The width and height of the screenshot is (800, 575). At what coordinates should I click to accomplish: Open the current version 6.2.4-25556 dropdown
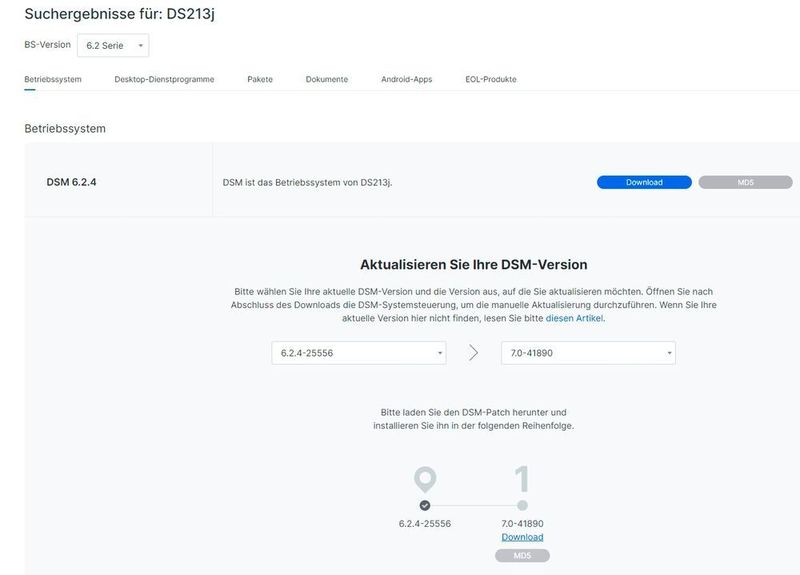(359, 353)
